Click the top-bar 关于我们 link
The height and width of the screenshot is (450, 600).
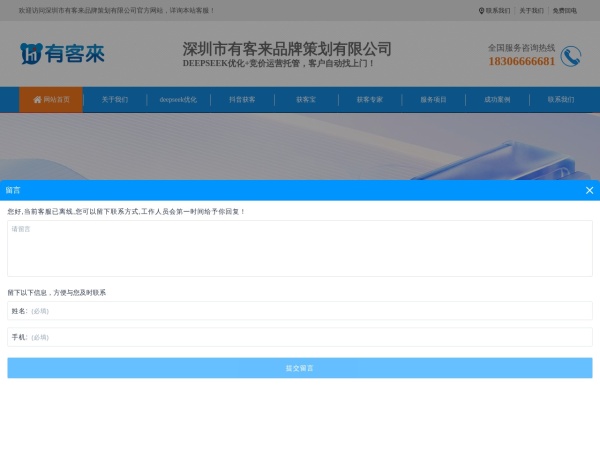click(x=531, y=10)
